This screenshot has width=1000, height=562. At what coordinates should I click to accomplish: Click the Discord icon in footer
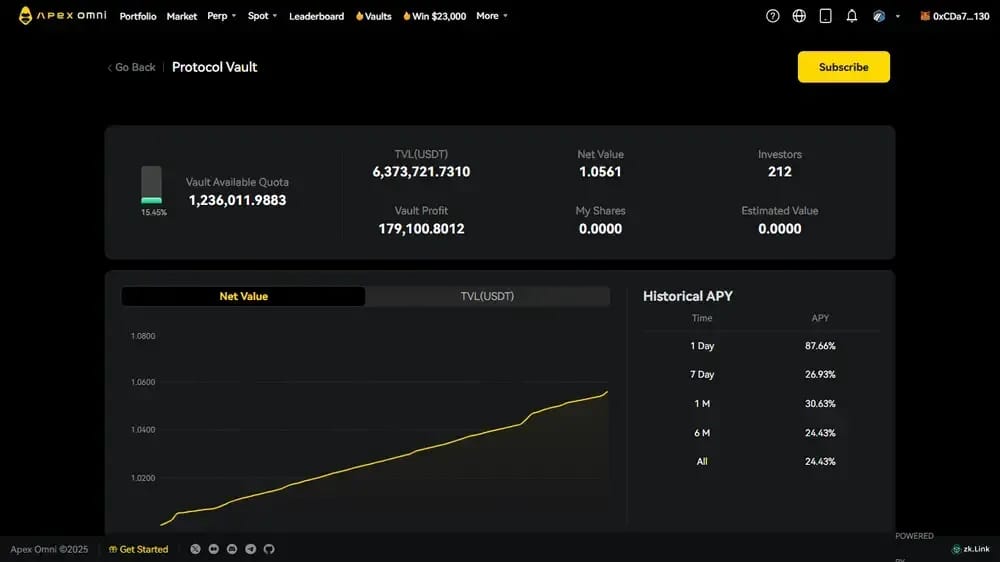click(x=232, y=549)
